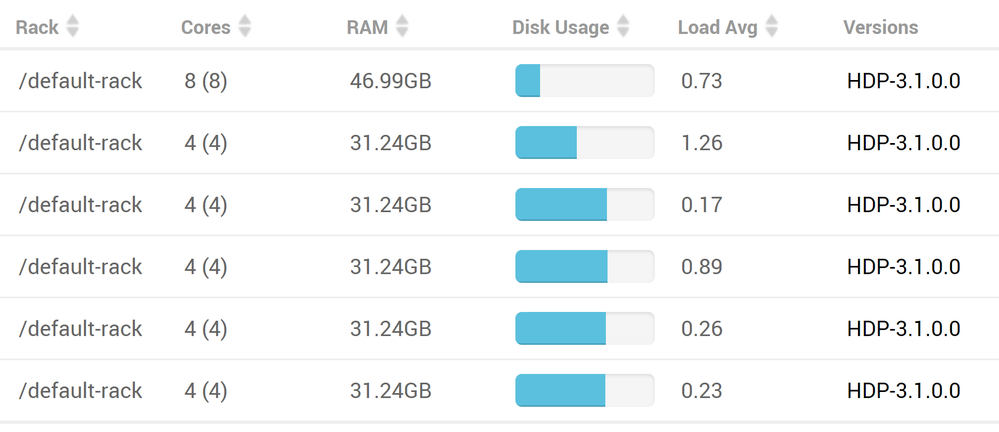Click disk usage bar for 1.26 load host

pos(584,143)
